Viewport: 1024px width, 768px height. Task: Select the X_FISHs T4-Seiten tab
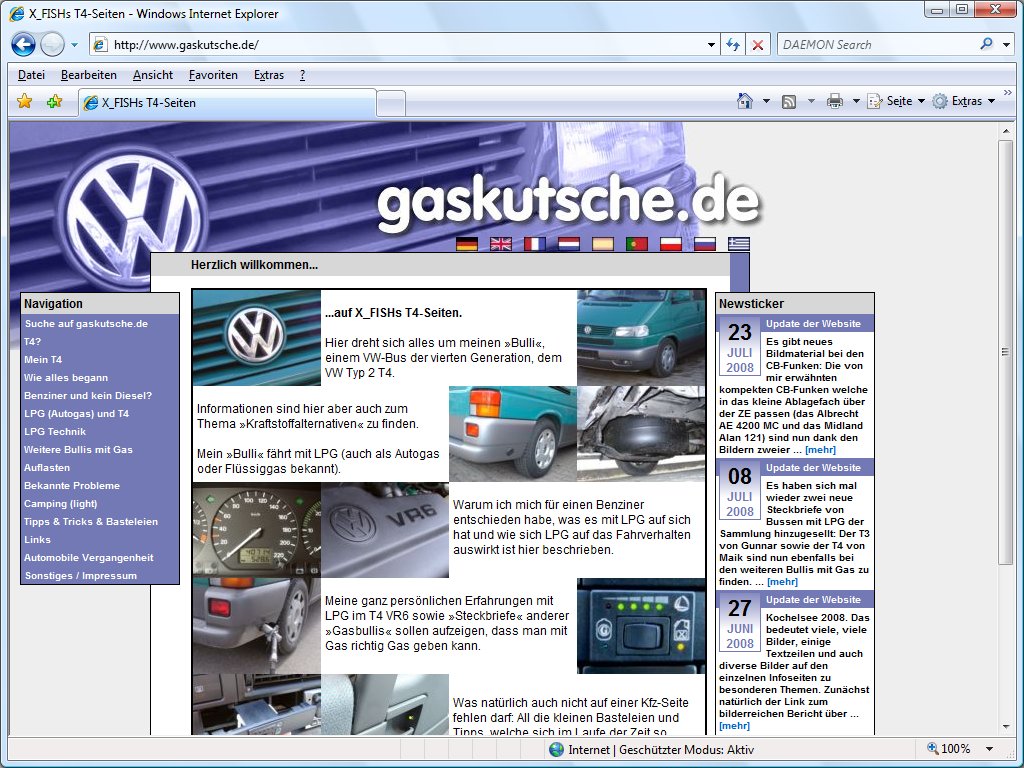tap(227, 103)
